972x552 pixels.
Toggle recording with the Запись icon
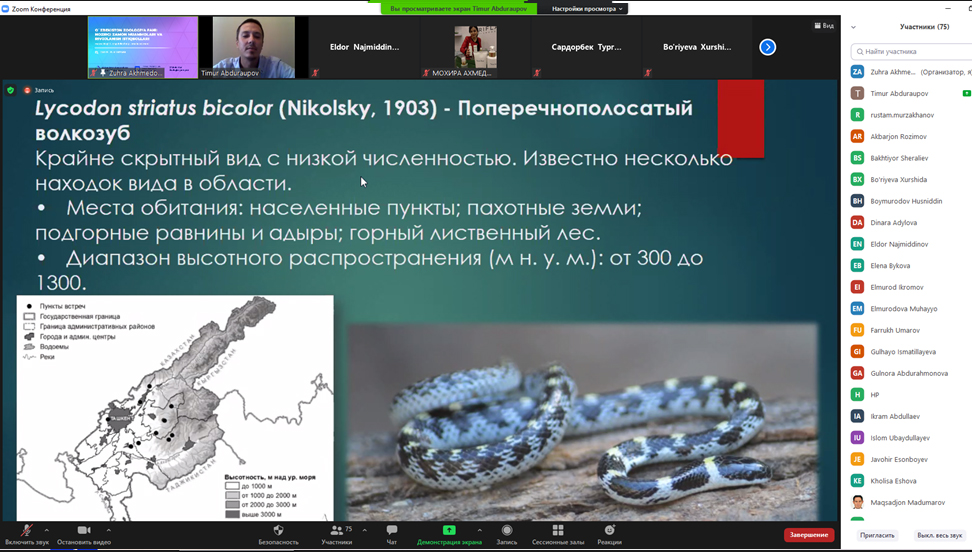coord(507,531)
